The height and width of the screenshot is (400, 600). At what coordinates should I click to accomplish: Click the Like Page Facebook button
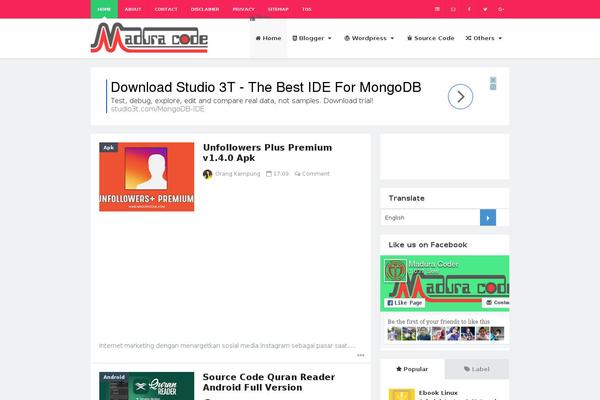coord(404,303)
